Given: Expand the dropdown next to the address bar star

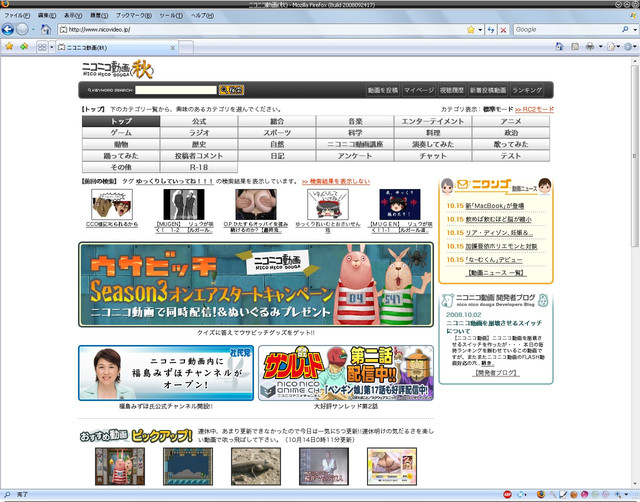Looking at the screenshot, I should coord(480,30).
